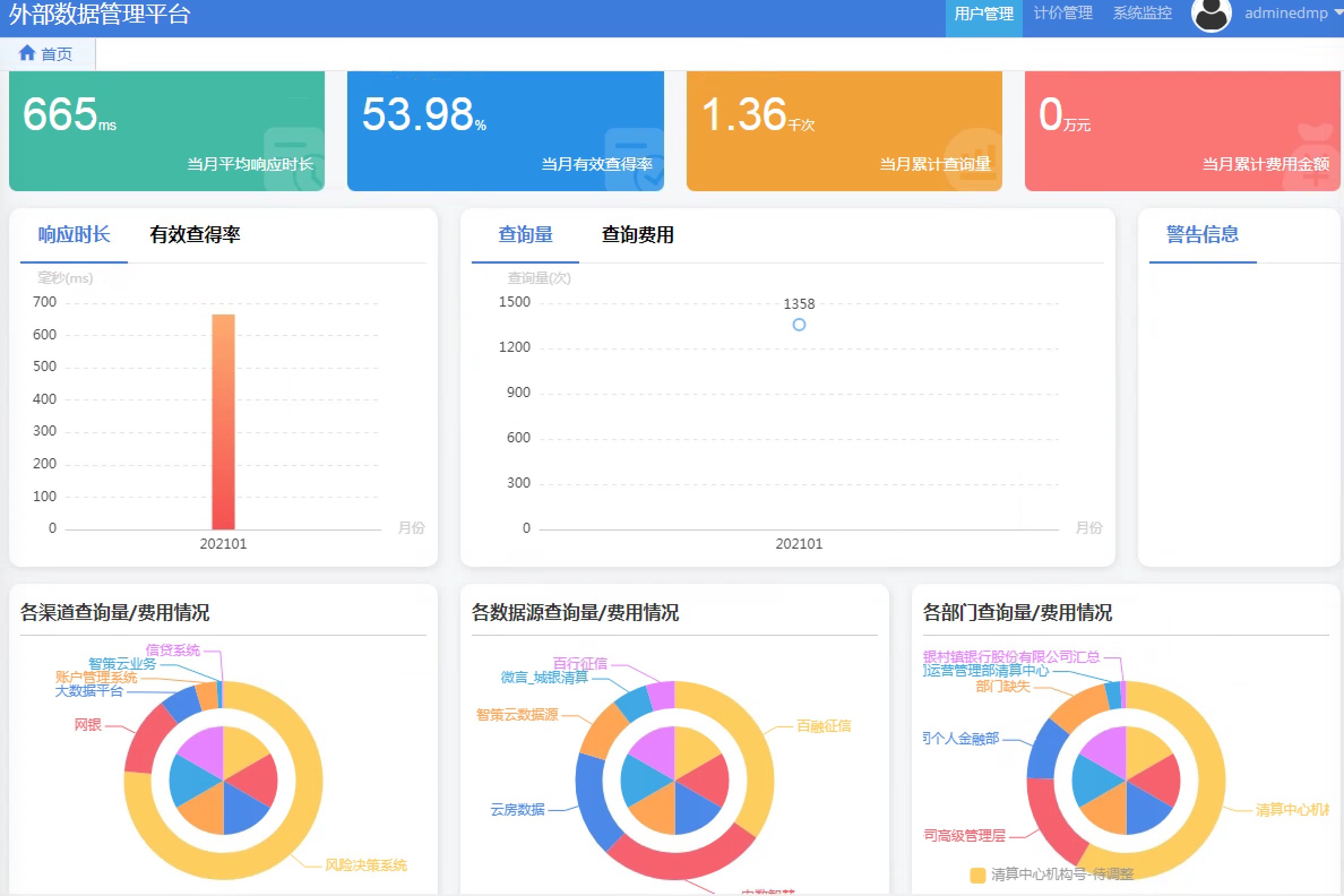
Task: Switch to 有效查得率 tab
Action: [x=195, y=235]
